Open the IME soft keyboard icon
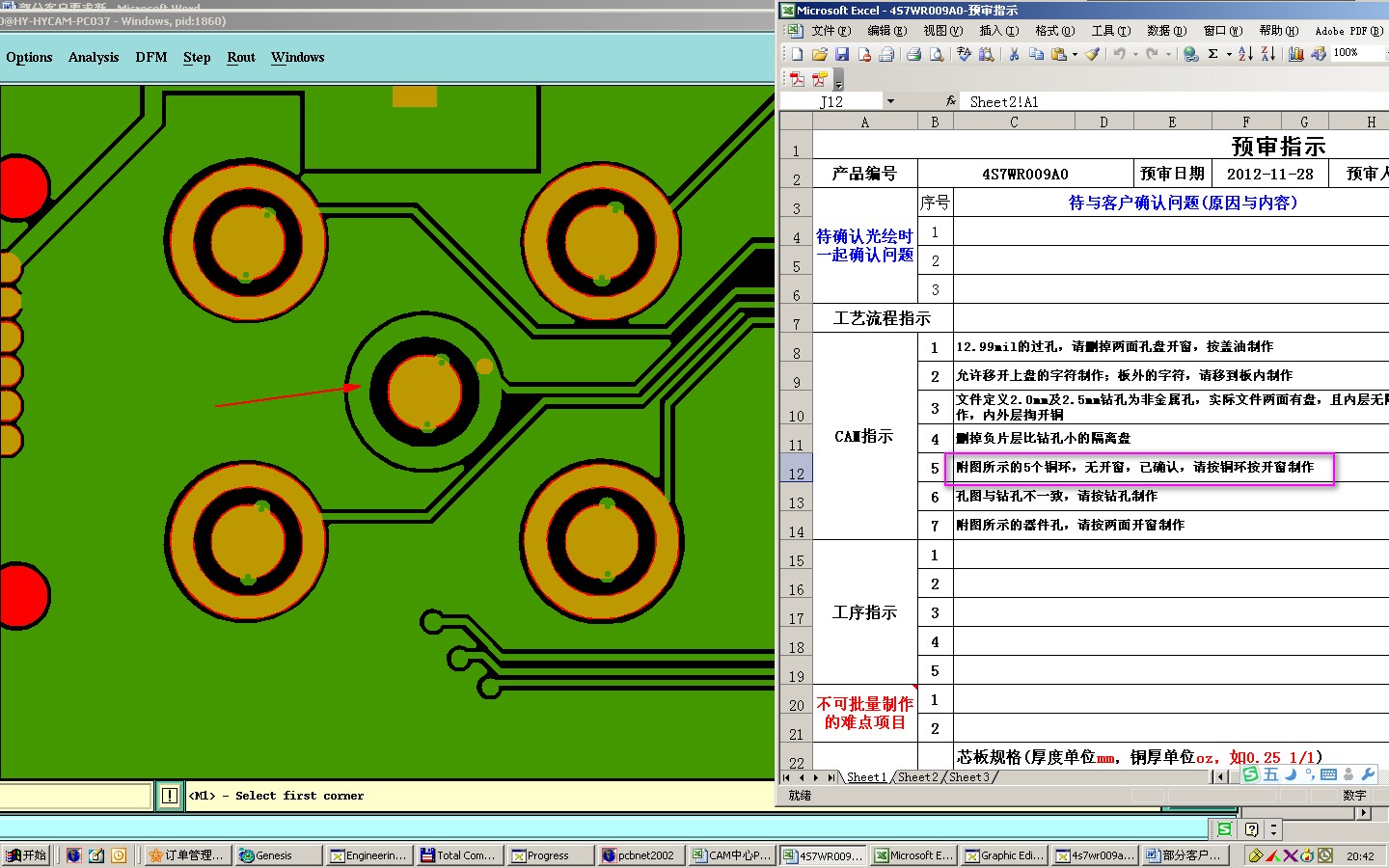The image size is (1389, 868). 1328,774
